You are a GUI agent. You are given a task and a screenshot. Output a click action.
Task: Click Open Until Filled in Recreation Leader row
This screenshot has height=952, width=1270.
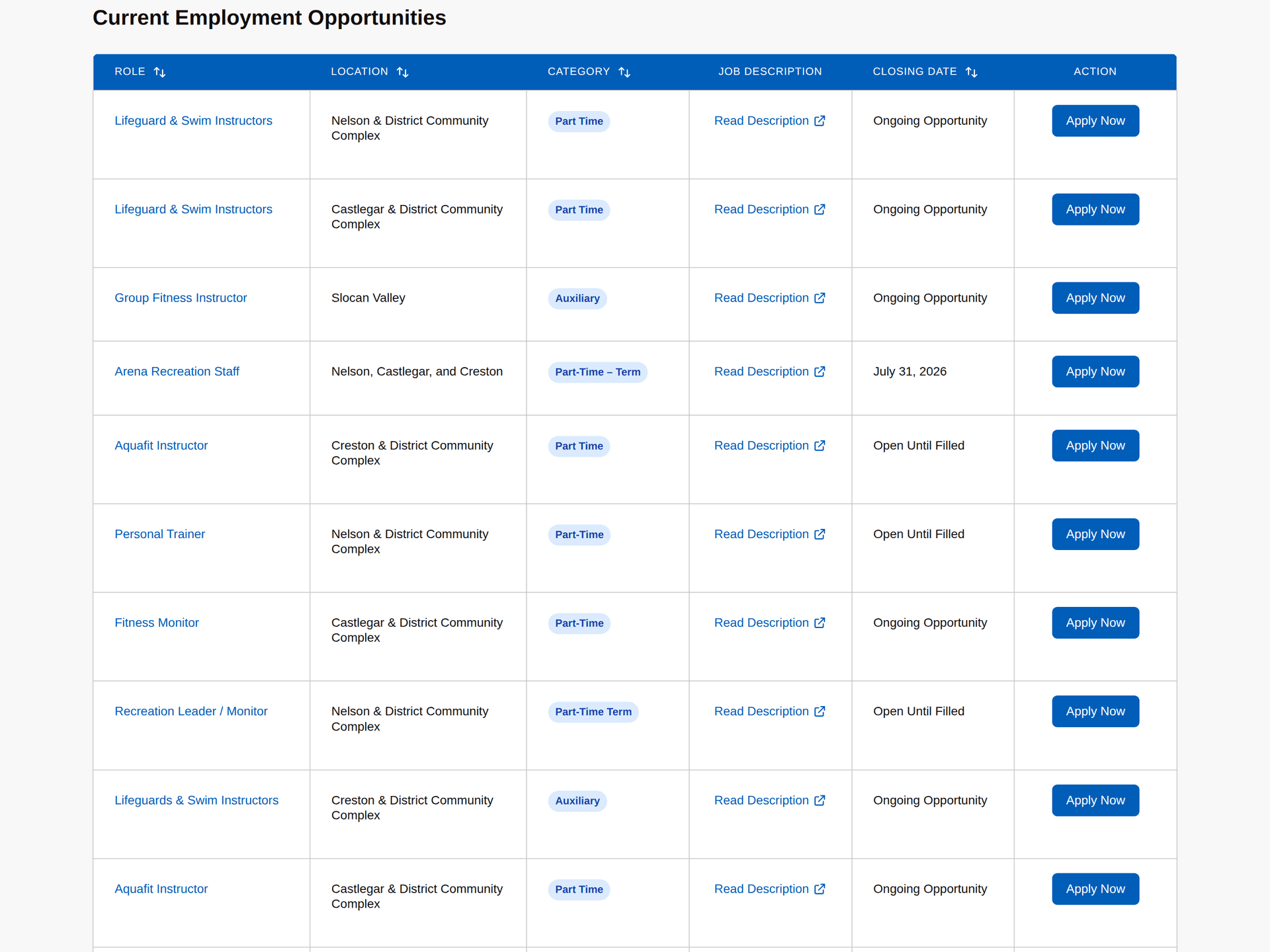pos(919,711)
